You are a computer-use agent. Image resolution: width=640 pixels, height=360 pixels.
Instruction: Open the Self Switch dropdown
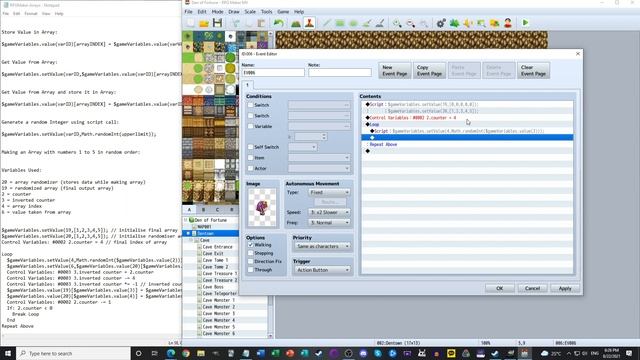pos(302,147)
